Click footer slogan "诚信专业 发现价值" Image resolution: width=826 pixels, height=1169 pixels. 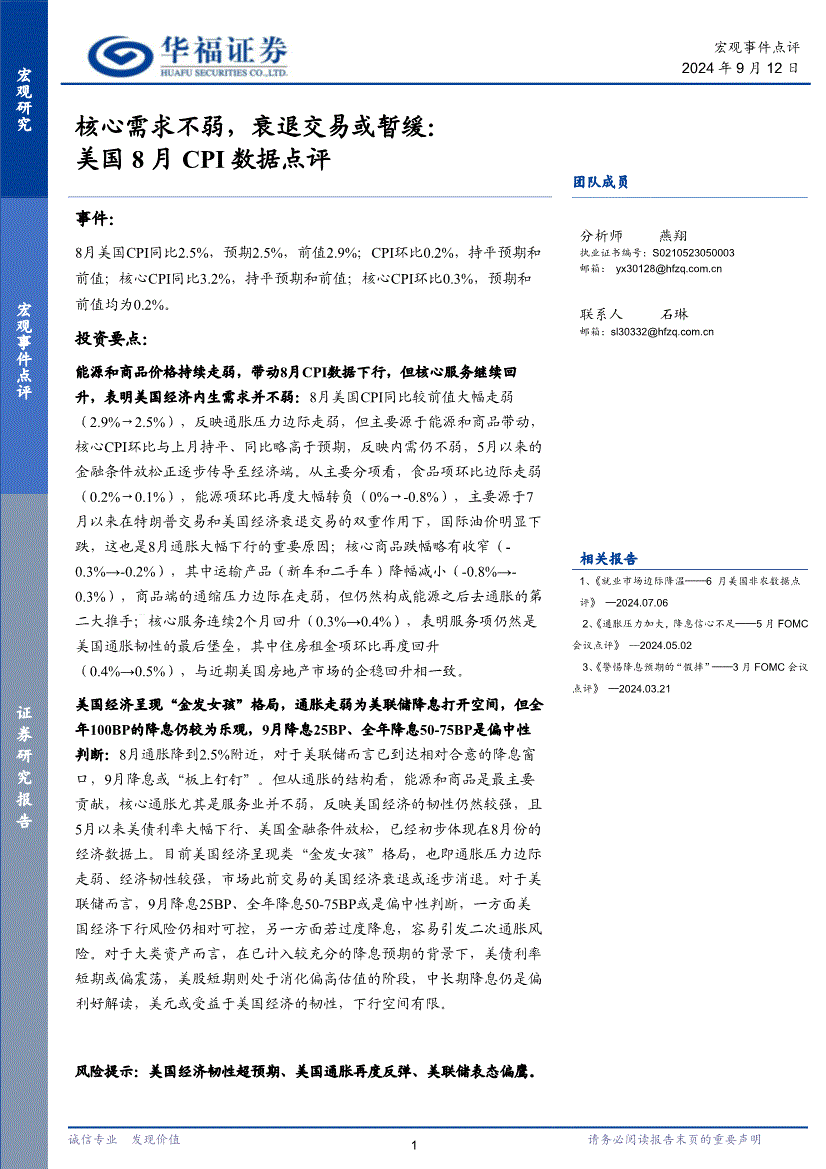pos(124,1139)
